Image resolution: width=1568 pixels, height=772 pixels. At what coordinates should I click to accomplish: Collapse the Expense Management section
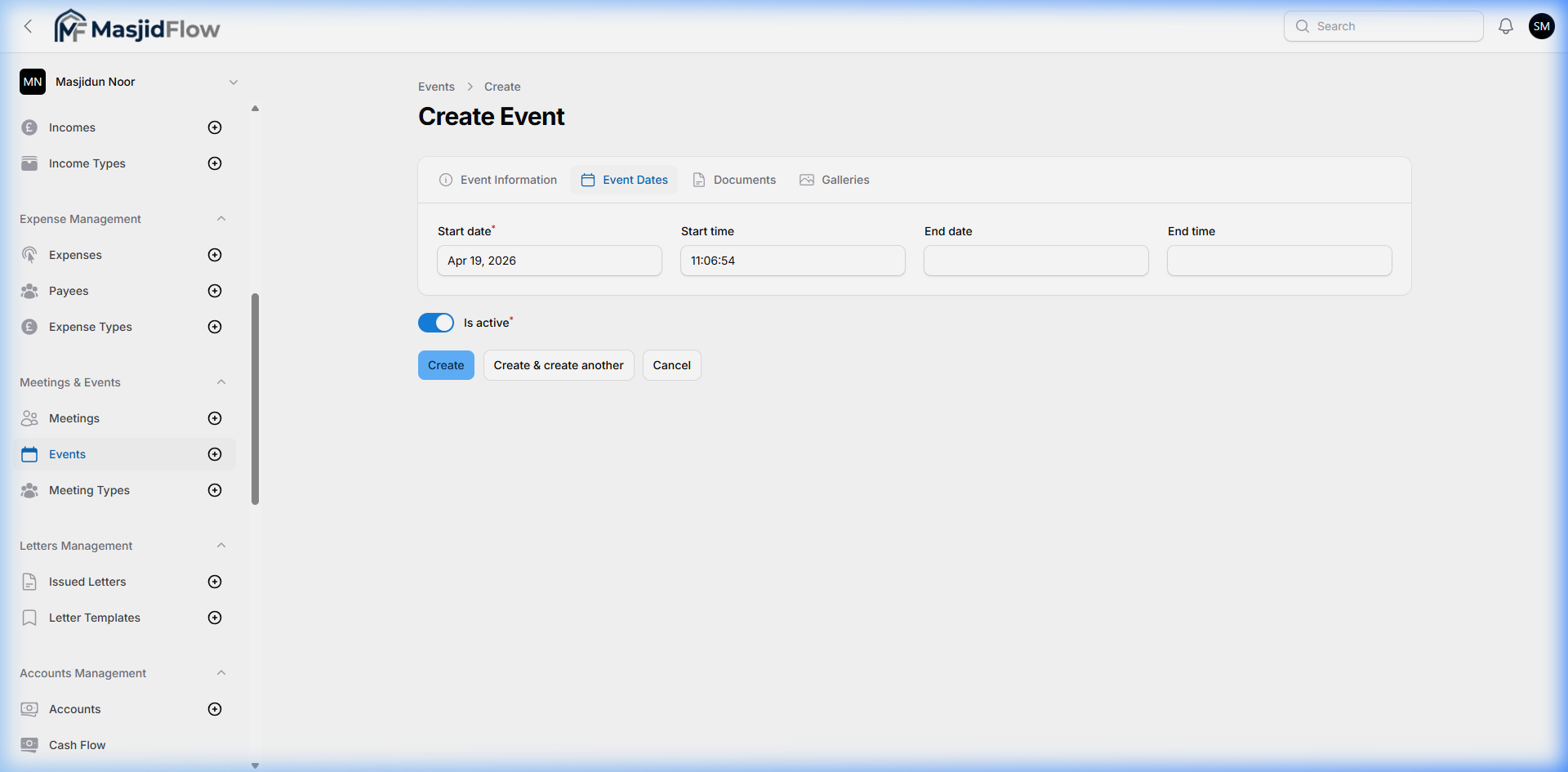point(221,218)
